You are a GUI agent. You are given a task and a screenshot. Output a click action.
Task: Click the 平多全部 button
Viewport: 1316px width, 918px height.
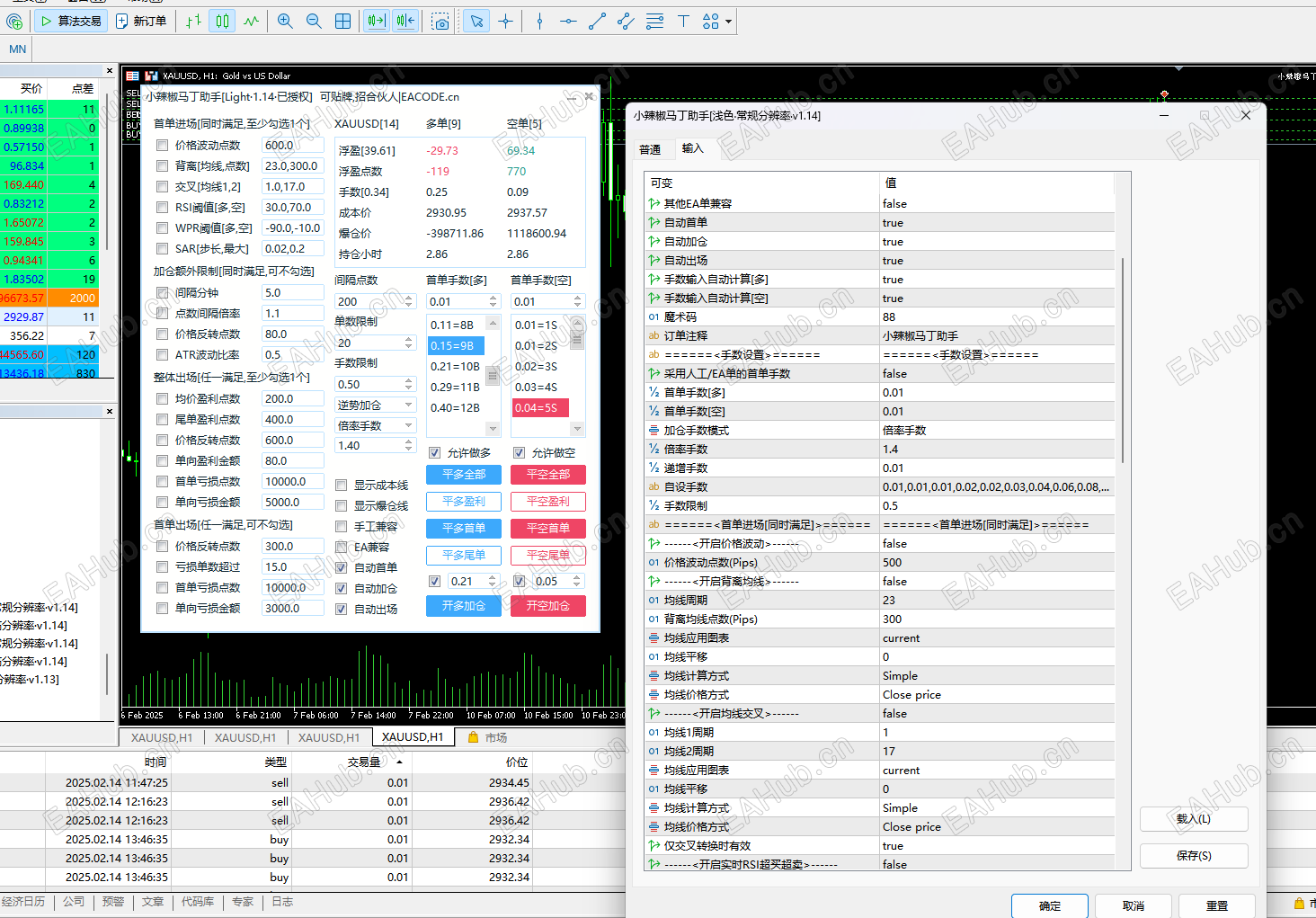pos(464,475)
